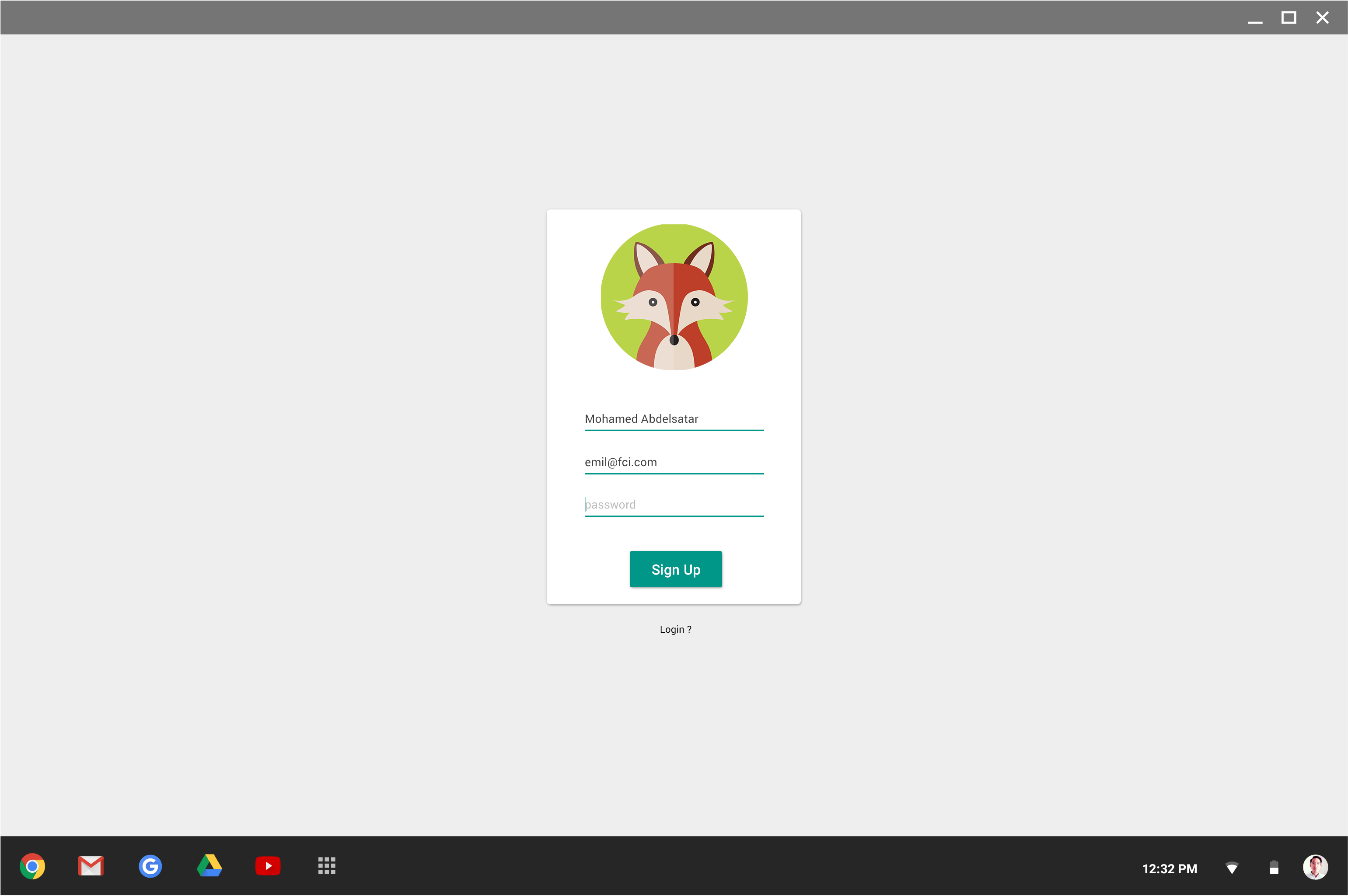Viewport: 1348px width, 896px height.
Task: Open the user profile avatar in tray
Action: point(1315,868)
